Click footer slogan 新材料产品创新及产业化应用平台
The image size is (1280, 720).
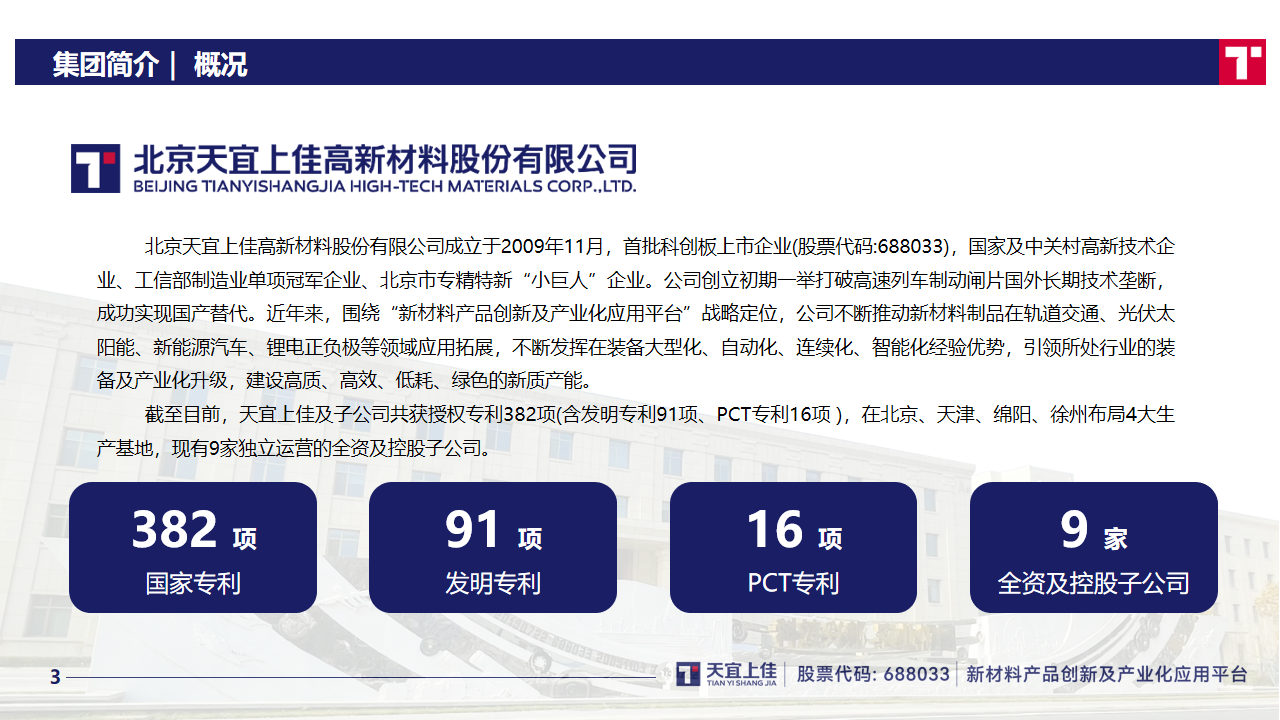coord(1107,675)
